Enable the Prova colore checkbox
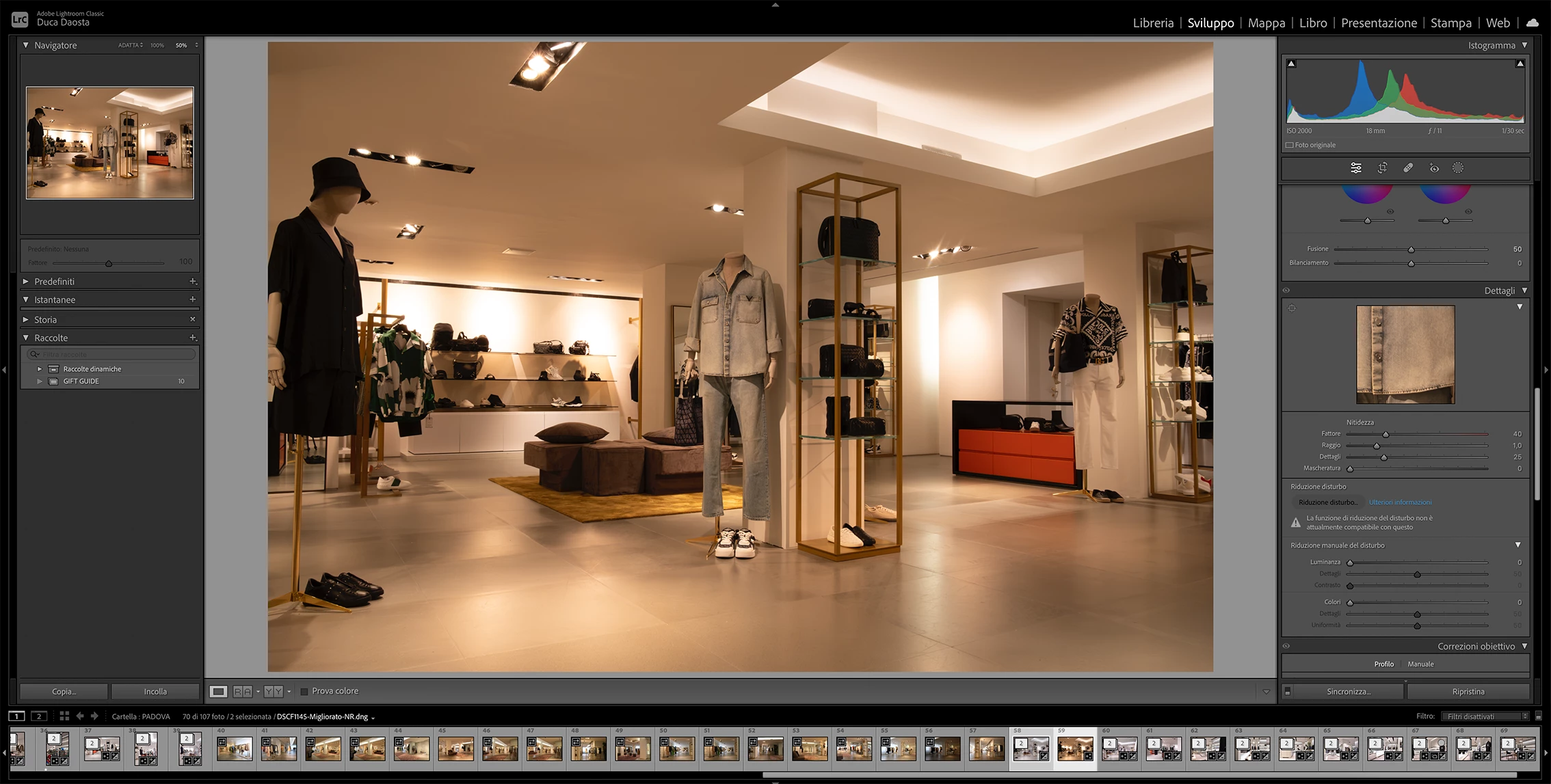This screenshot has width=1551, height=784. tap(304, 691)
